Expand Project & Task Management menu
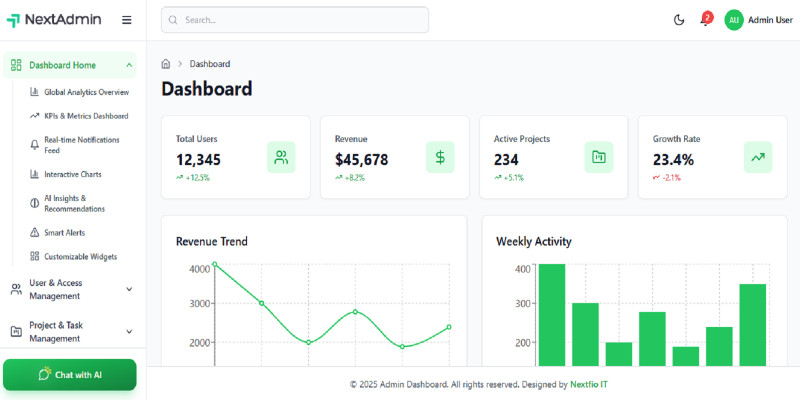Viewport: 800px width, 400px height. (129, 331)
